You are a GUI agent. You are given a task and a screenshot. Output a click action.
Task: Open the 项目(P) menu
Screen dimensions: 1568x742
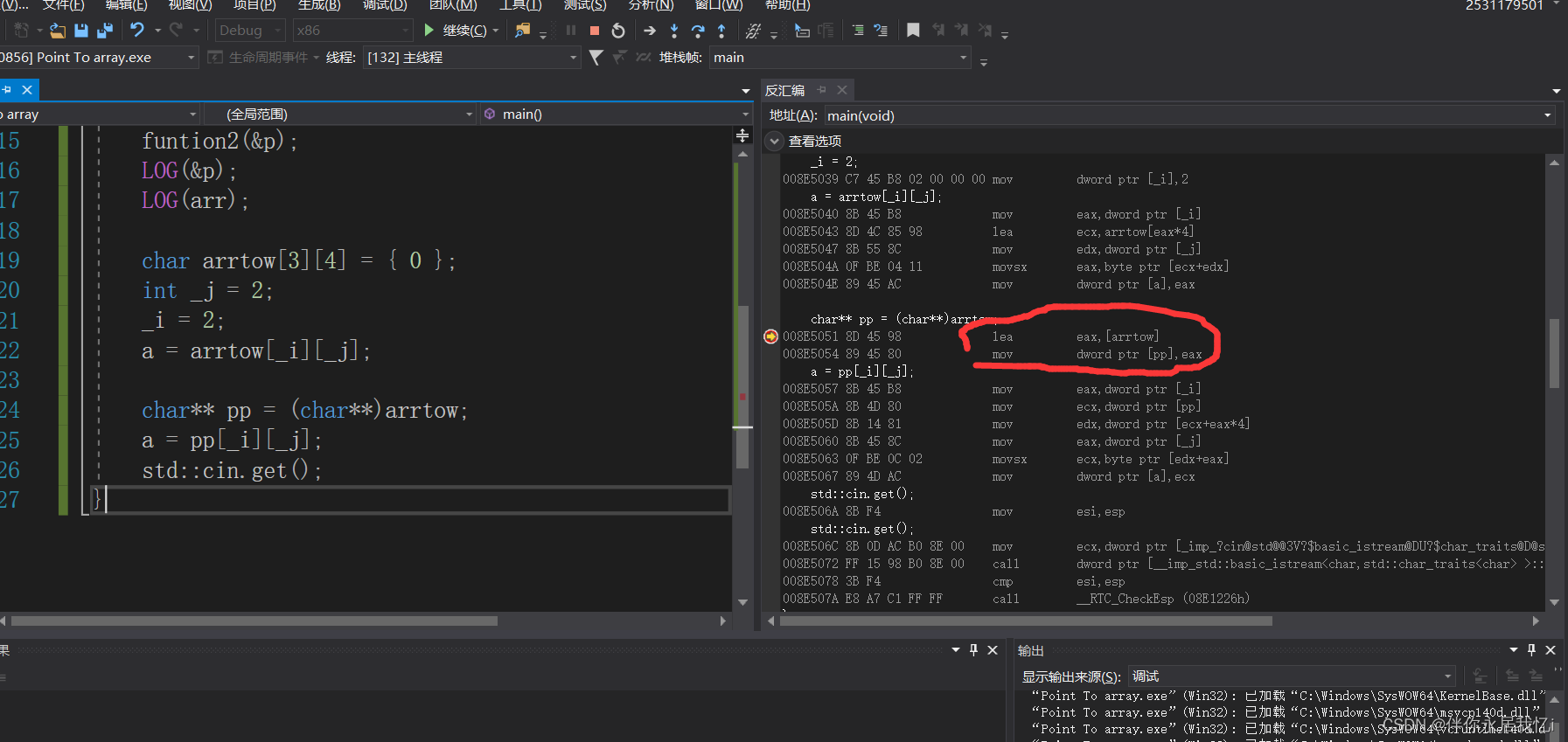[x=254, y=5]
